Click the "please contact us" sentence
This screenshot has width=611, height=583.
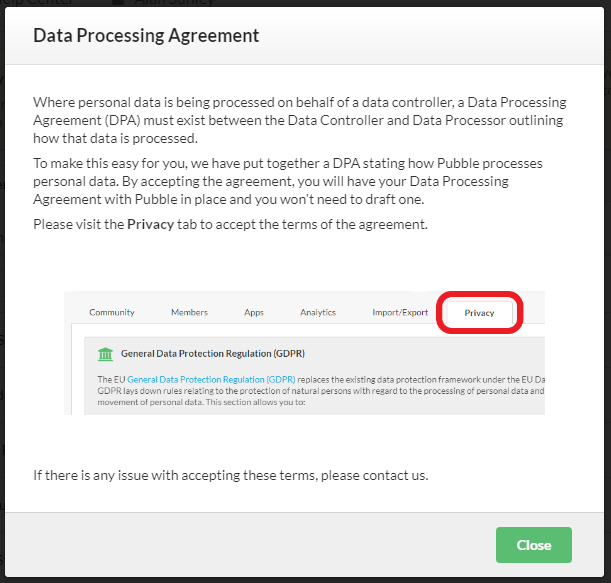click(231, 475)
